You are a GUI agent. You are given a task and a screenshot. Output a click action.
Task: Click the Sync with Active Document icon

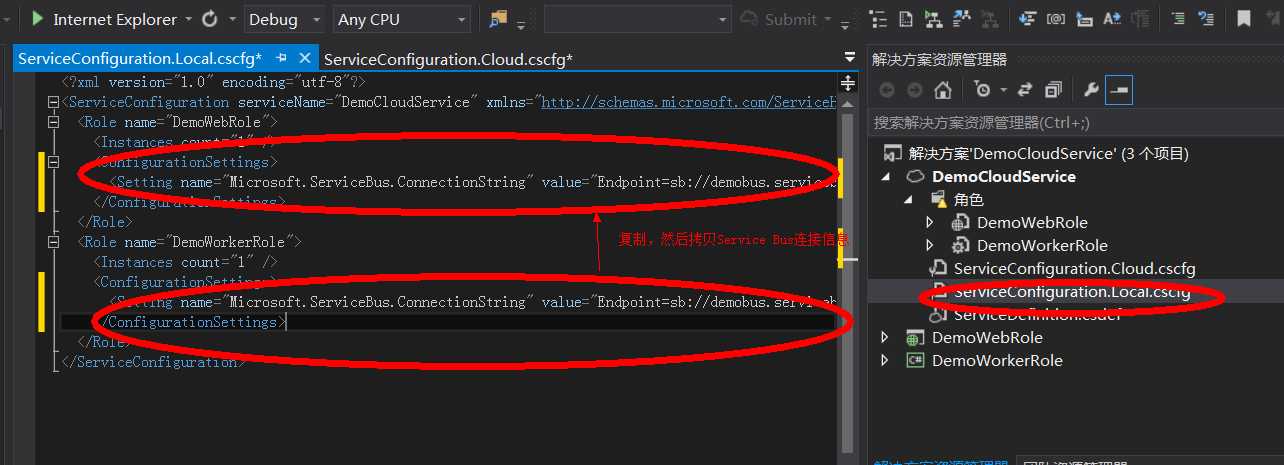pos(1025,90)
